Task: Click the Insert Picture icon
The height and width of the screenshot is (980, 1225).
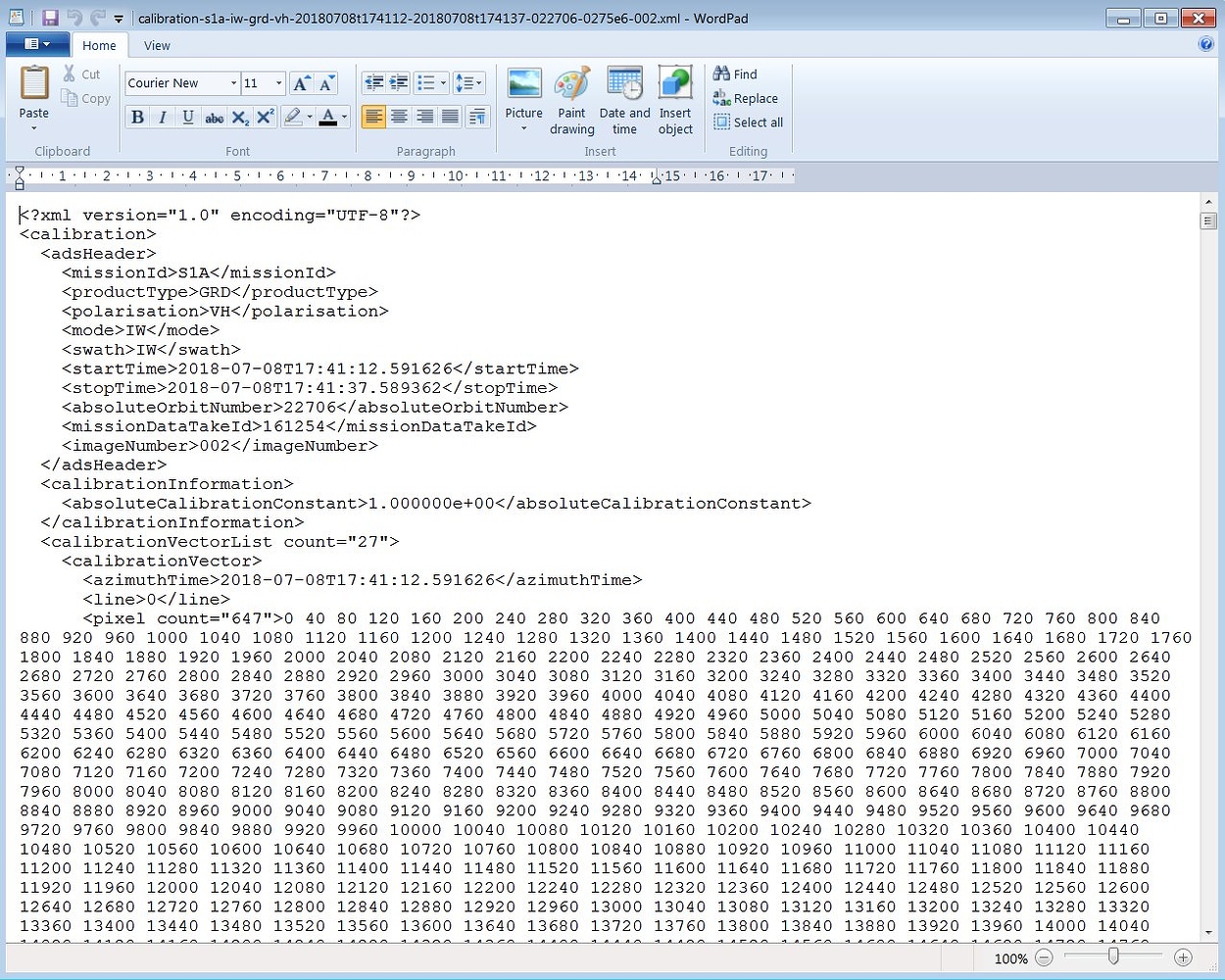Action: [x=524, y=85]
